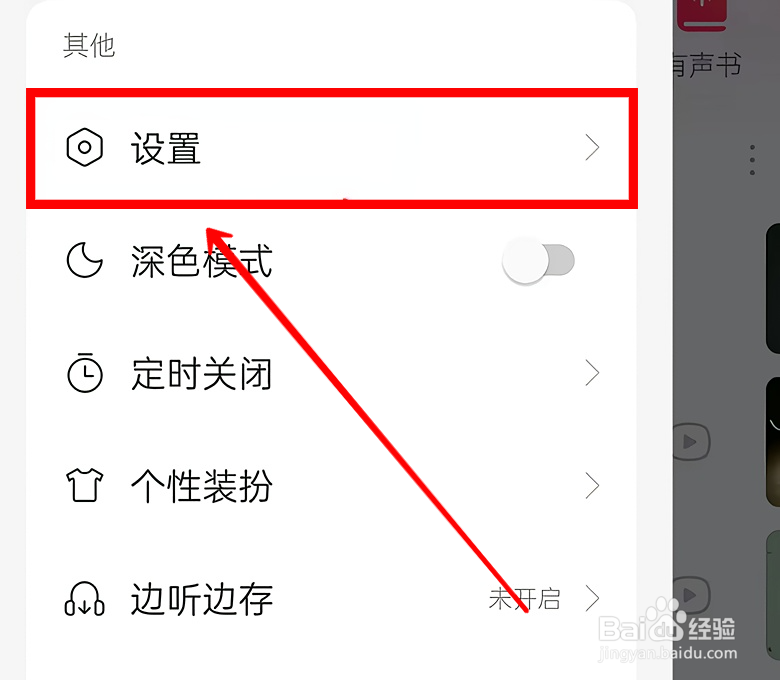Screen dimensions: 780x680
Task: Toggle the 深色模式 switch on
Action: pyautogui.click(x=538, y=261)
